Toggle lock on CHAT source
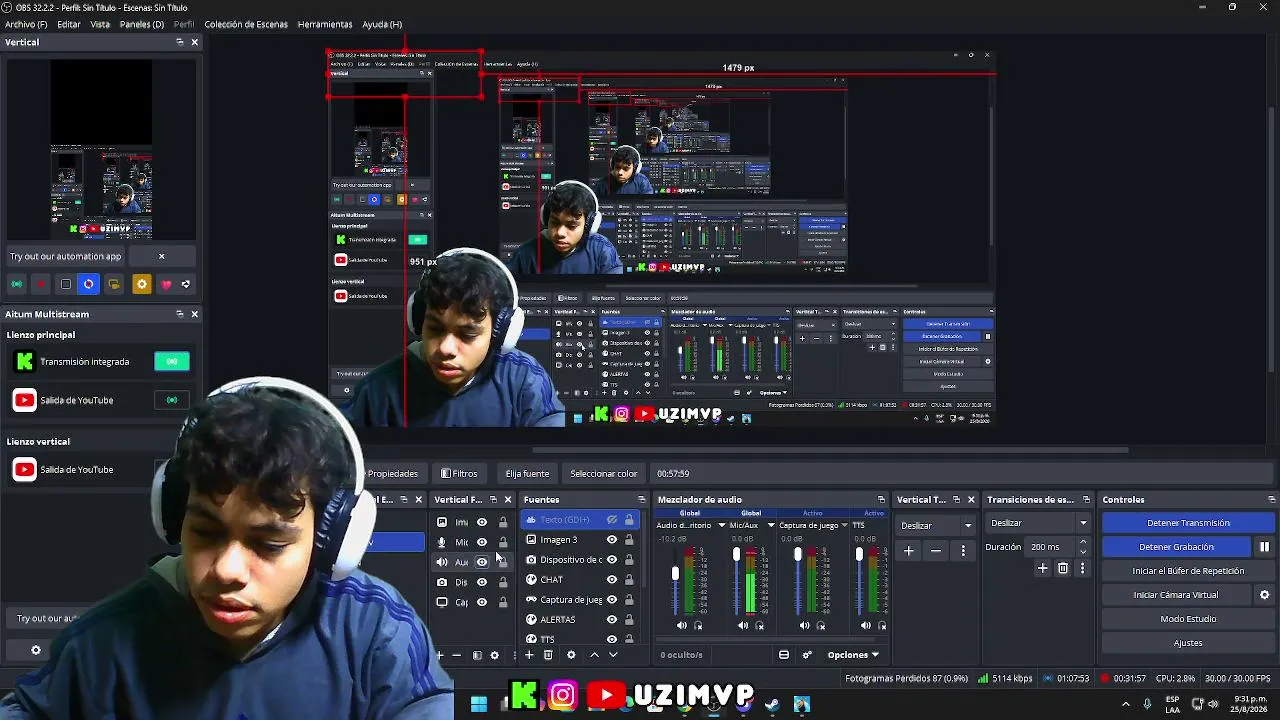This screenshot has width=1280, height=720. click(629, 580)
